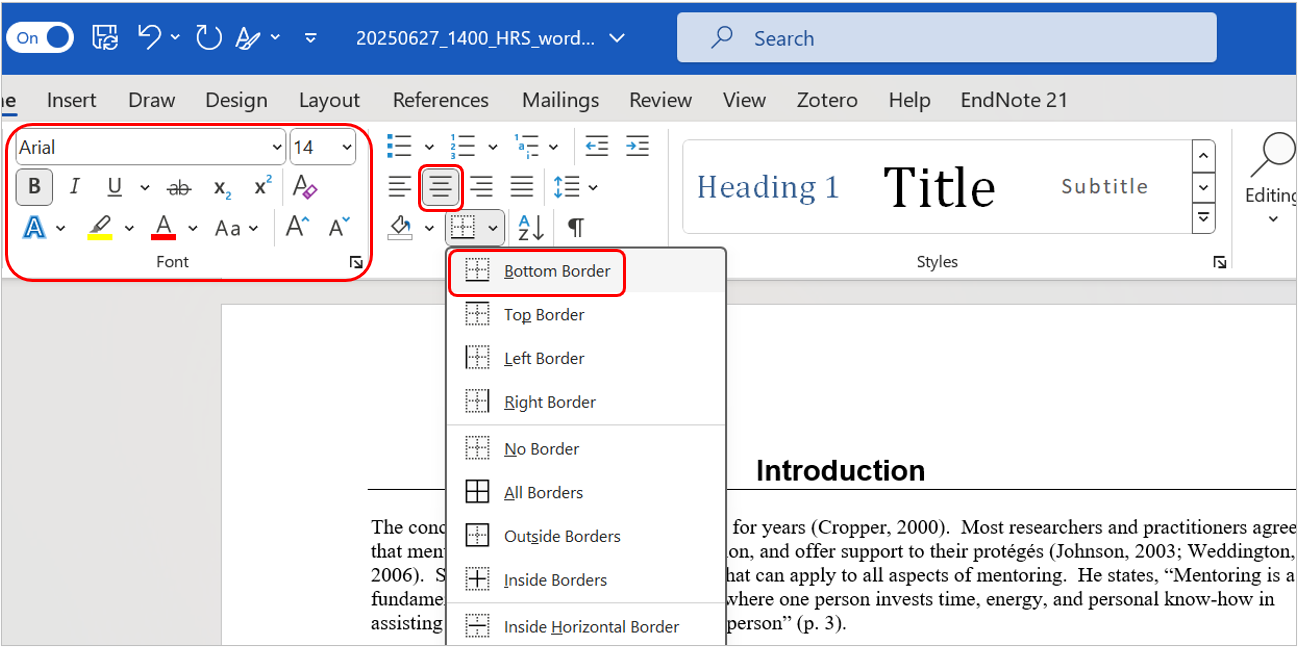Click the subscript icon
This screenshot has height=648, width=1300.
pyautogui.click(x=222, y=187)
